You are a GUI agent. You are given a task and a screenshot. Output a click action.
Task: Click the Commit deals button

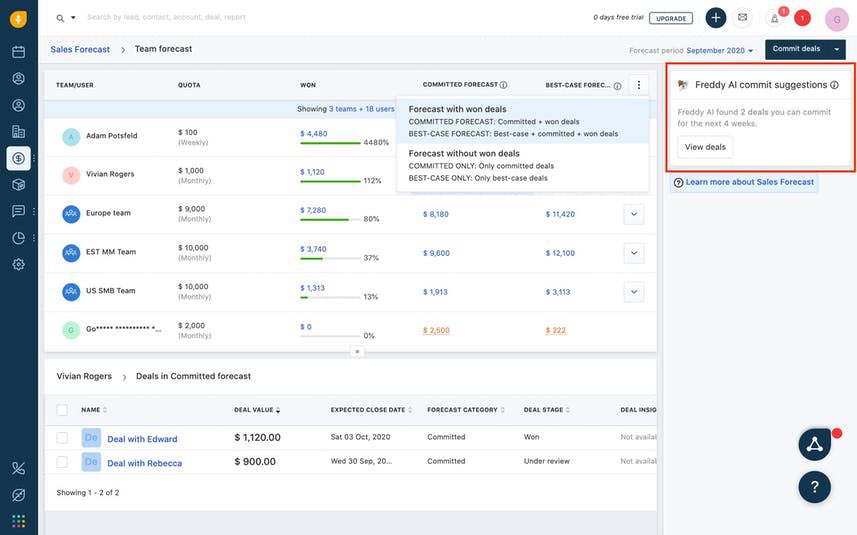point(796,49)
